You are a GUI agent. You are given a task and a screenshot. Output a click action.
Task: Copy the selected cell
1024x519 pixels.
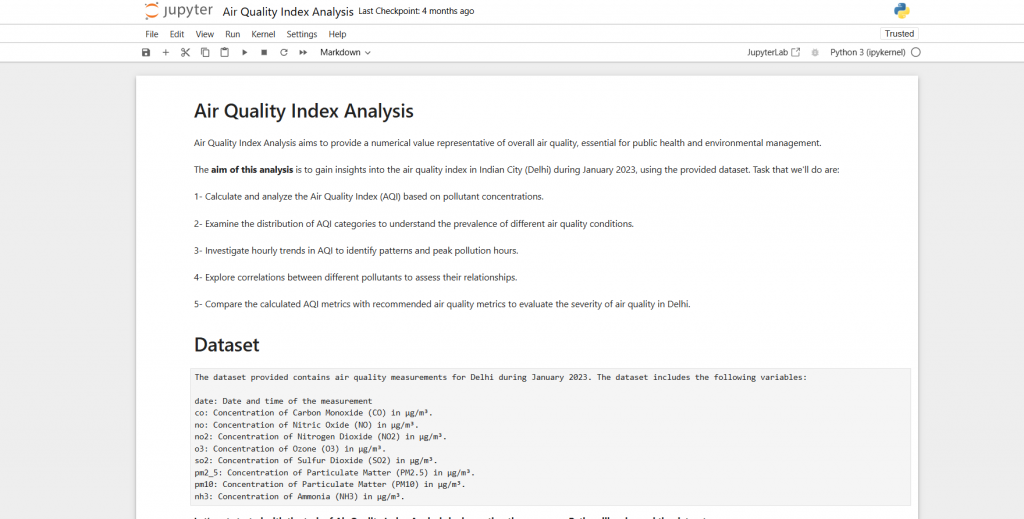pyautogui.click(x=205, y=52)
